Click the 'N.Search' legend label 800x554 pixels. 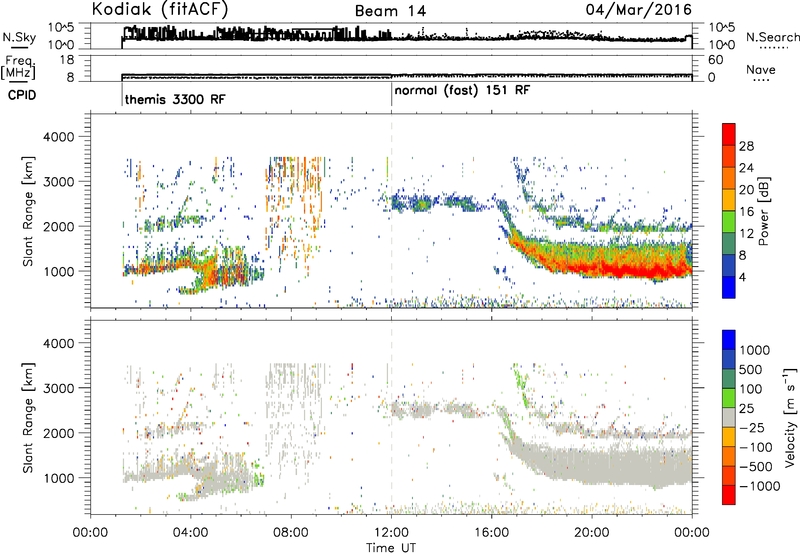pos(772,37)
